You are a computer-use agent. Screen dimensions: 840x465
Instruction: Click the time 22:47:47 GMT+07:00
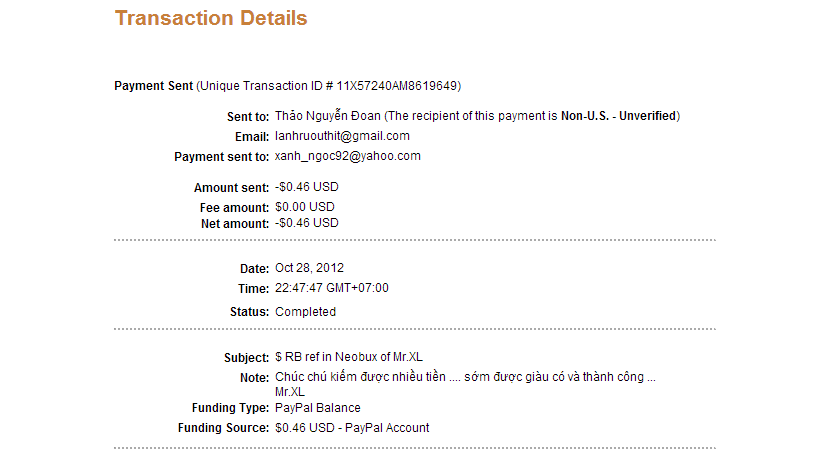pos(331,288)
